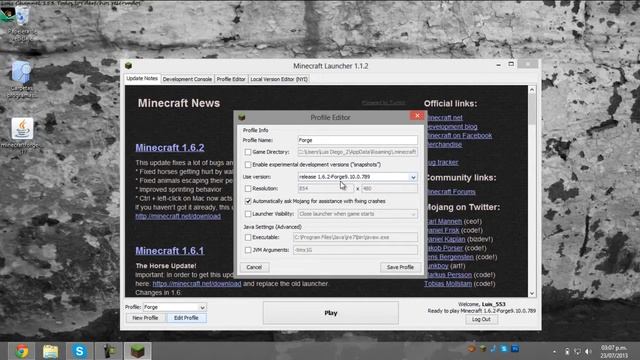Screen dimensions: 640x360
Task: Switch to the Update Notes tab
Action: point(142,78)
